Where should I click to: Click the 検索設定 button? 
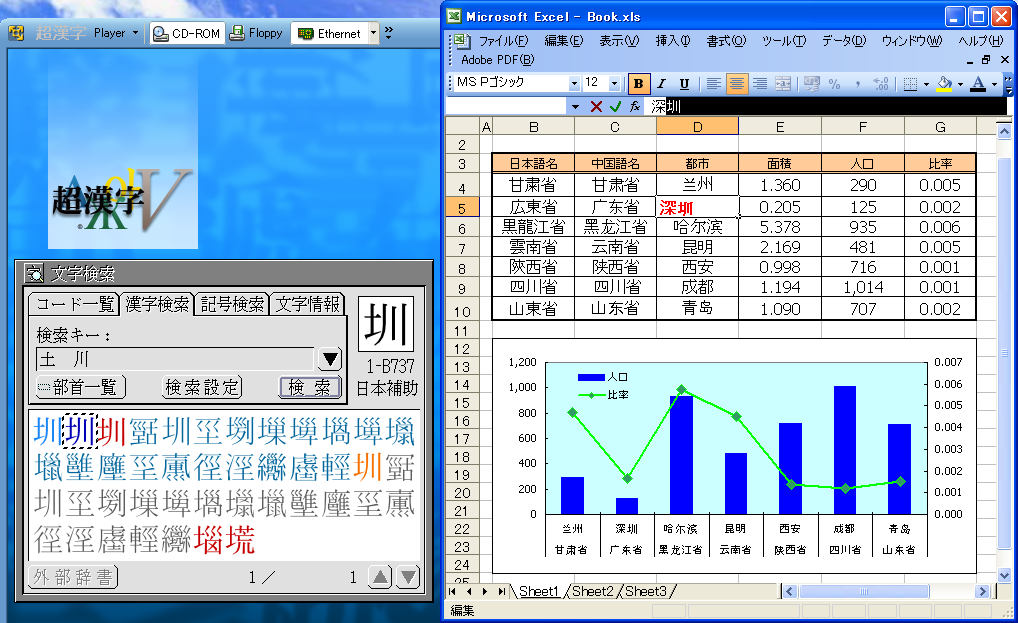[202, 387]
